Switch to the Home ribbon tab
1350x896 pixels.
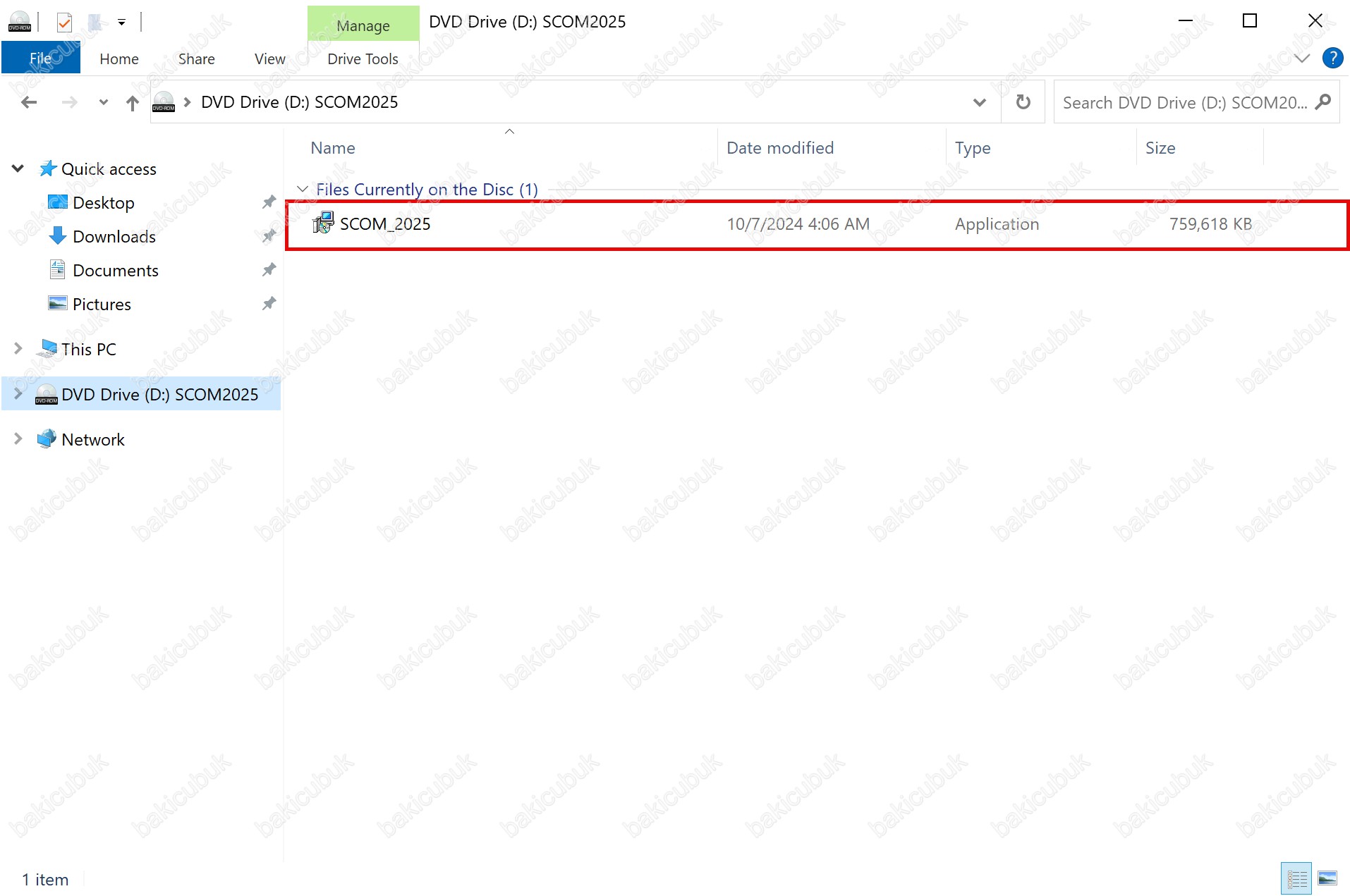coord(118,59)
